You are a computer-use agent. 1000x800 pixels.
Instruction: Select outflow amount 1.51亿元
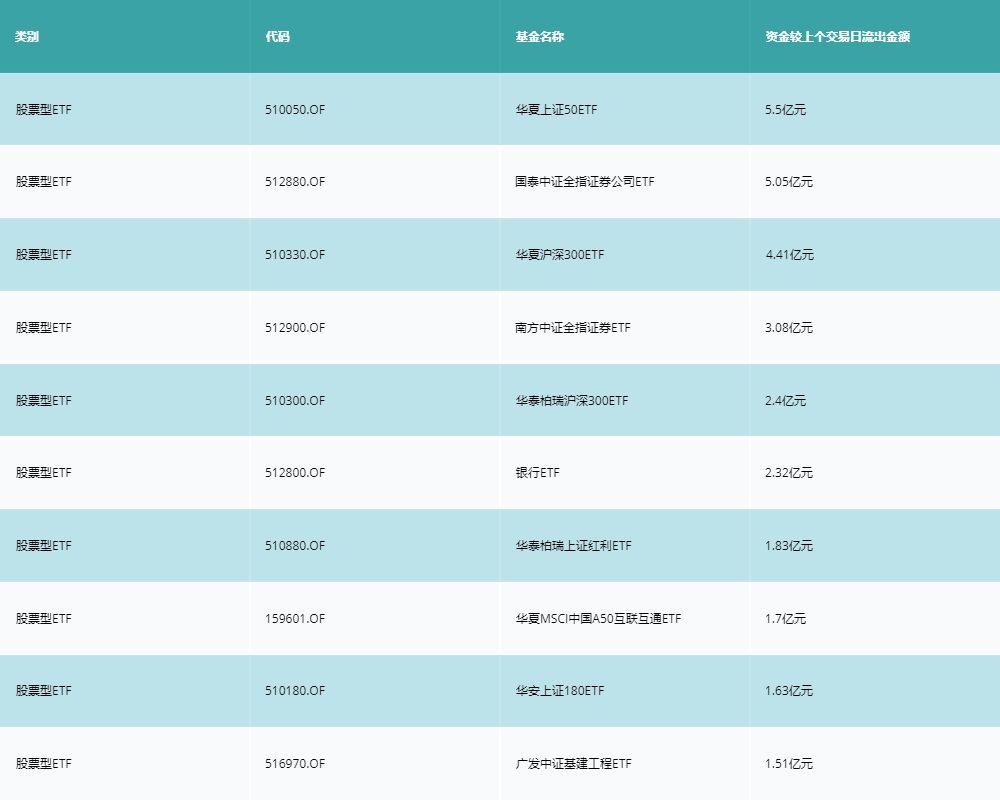point(789,763)
